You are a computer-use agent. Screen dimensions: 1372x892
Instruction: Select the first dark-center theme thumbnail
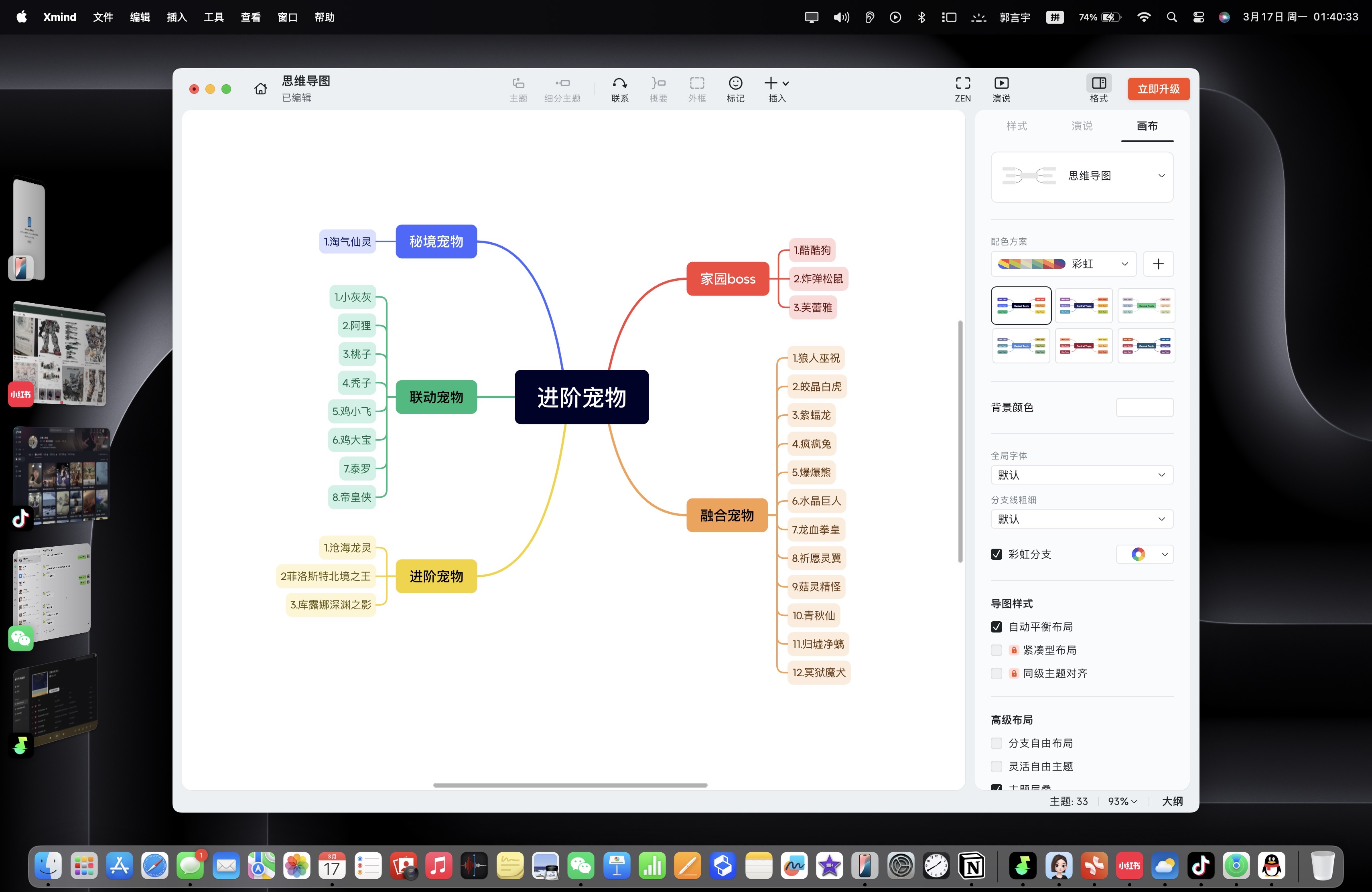point(1021,305)
